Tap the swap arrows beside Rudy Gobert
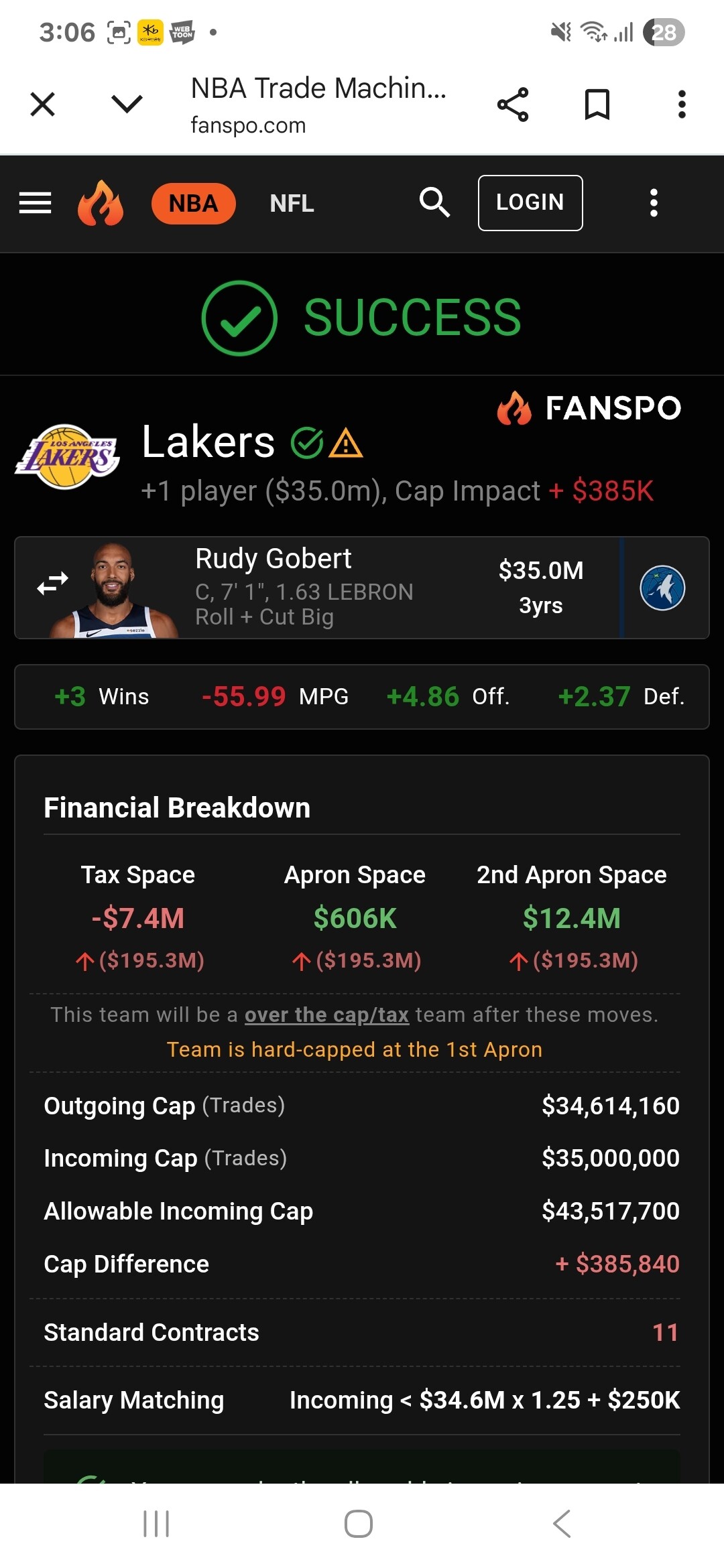This screenshot has height=1568, width=724. 53,584
